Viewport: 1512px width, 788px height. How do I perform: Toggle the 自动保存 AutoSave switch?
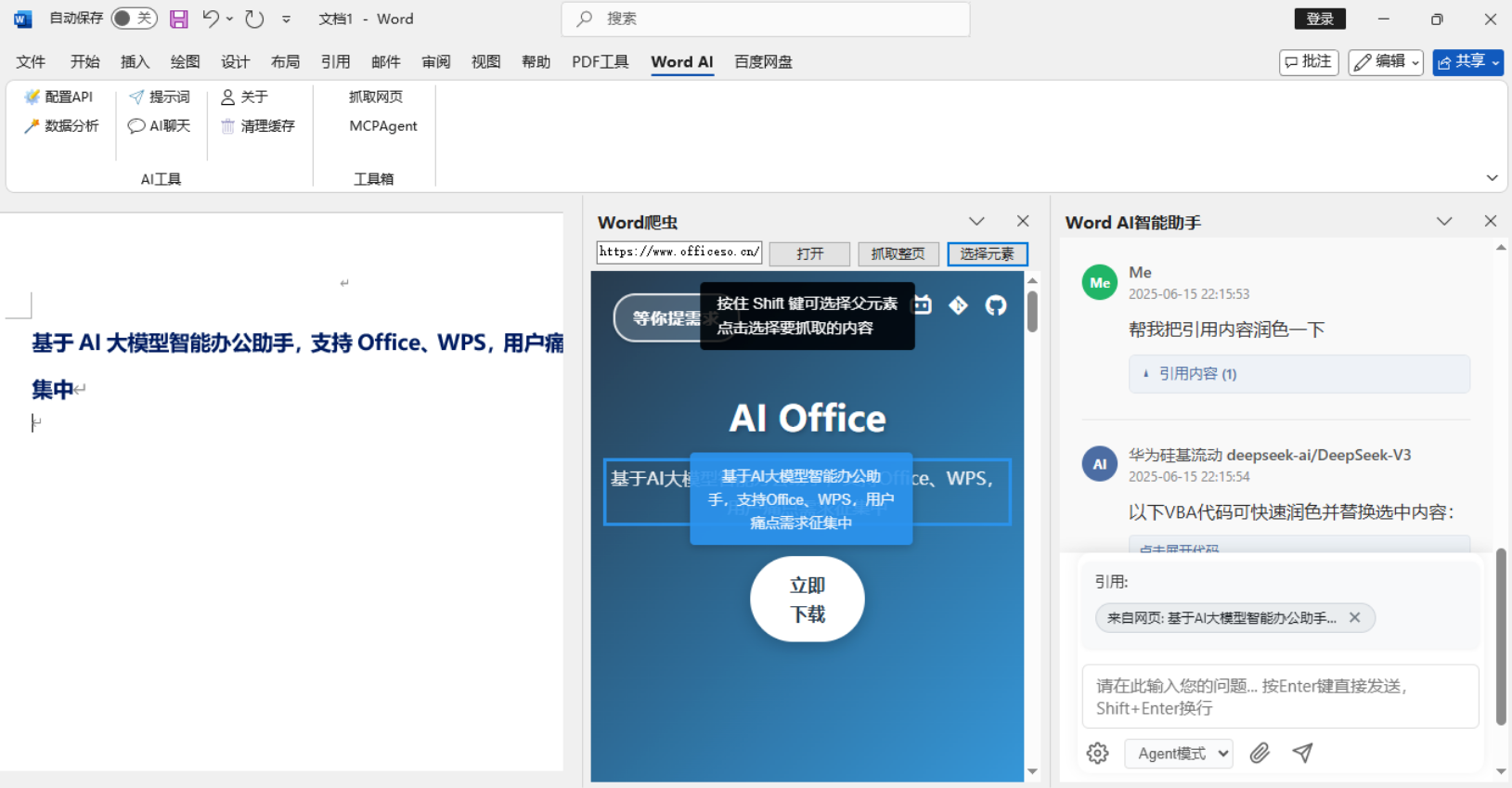(x=134, y=19)
